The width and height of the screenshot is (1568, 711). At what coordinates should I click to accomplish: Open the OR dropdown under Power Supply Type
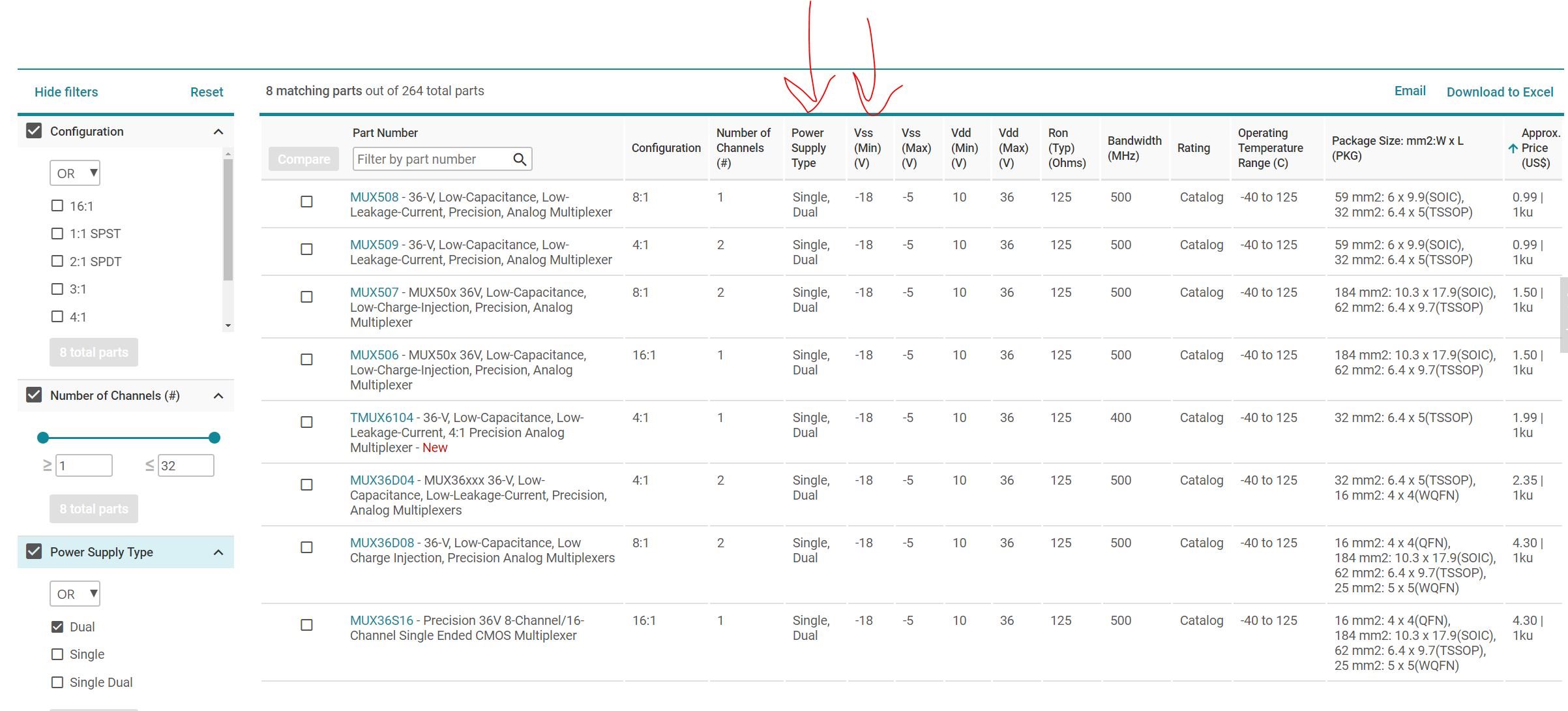[x=75, y=594]
